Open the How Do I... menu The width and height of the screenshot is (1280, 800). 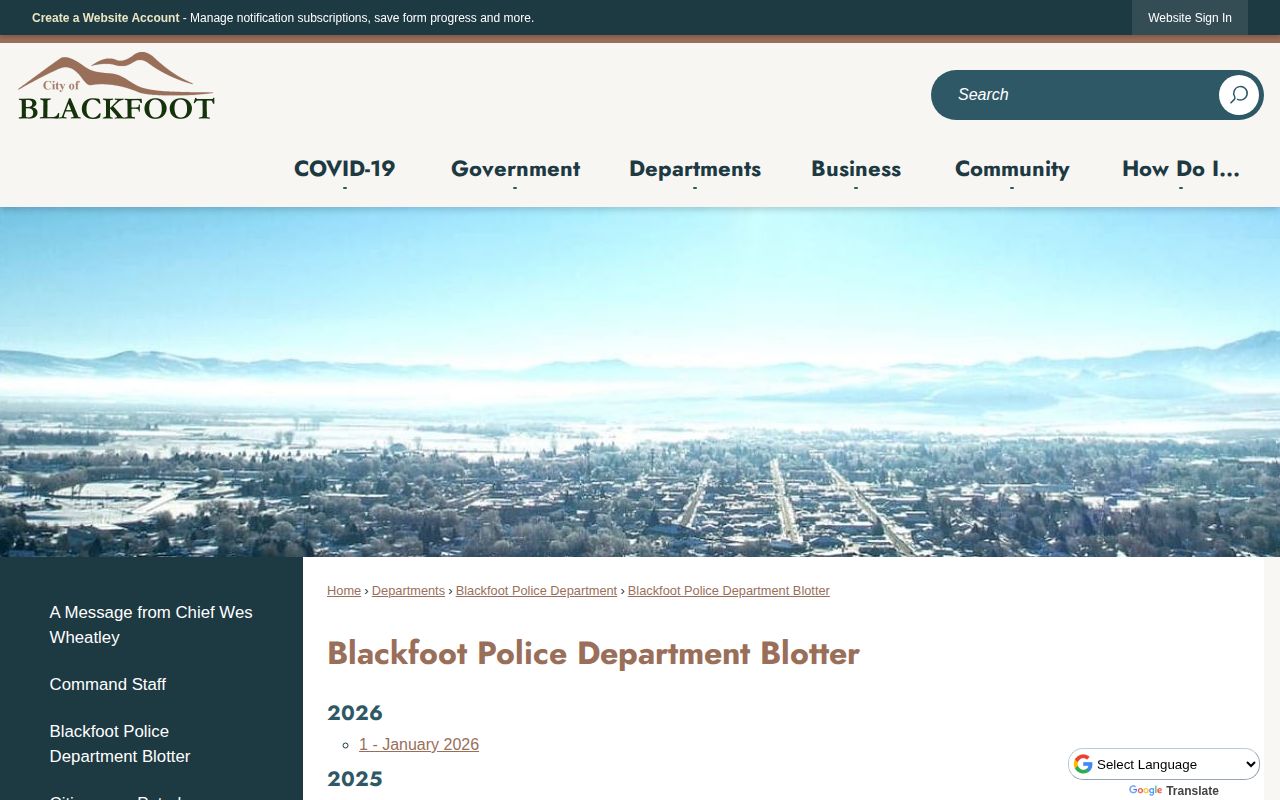pyautogui.click(x=1181, y=169)
